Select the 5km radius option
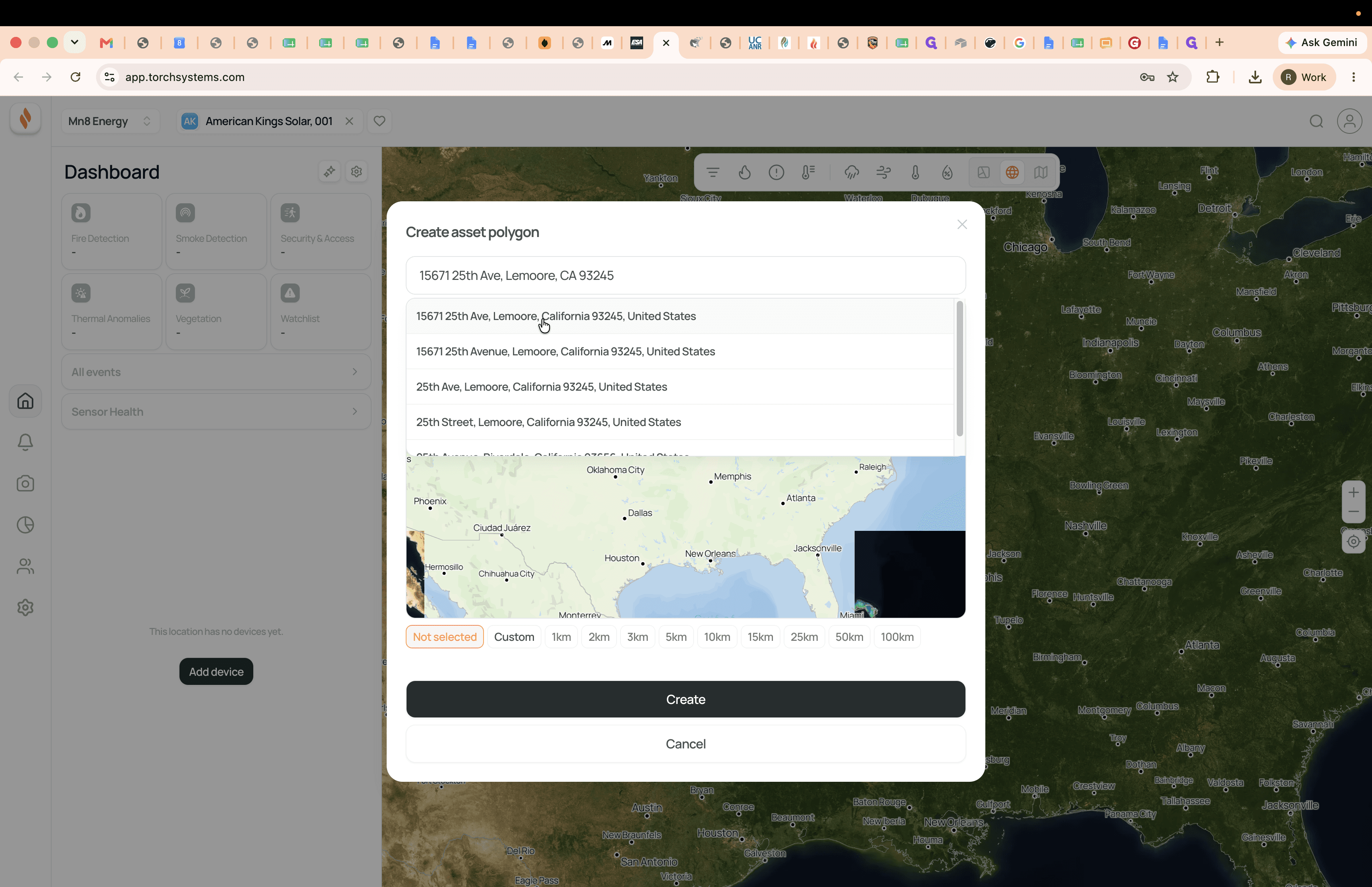Image resolution: width=1372 pixels, height=887 pixels. pyautogui.click(x=676, y=637)
